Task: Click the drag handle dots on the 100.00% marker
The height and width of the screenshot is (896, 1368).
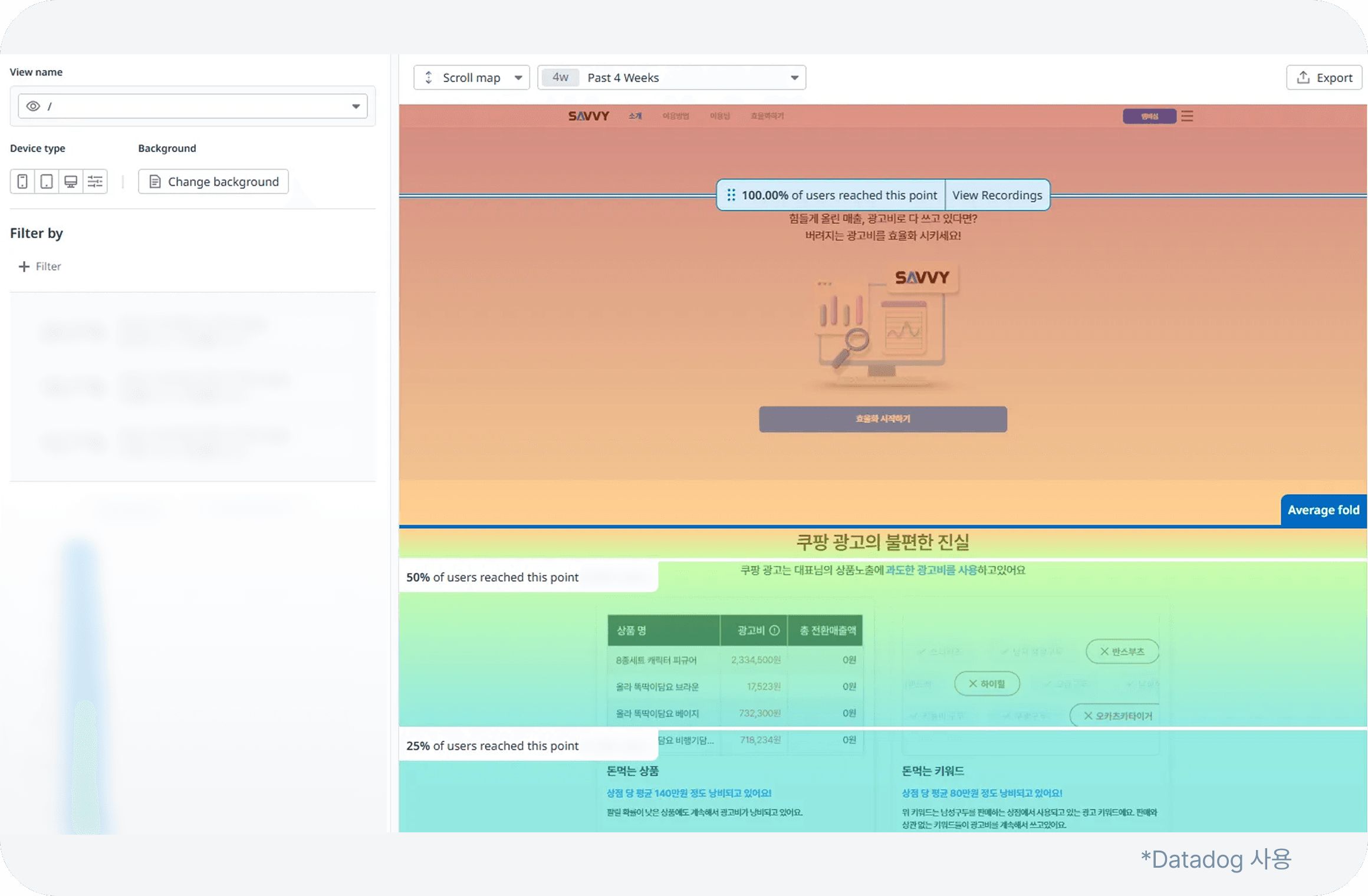Action: [731, 195]
